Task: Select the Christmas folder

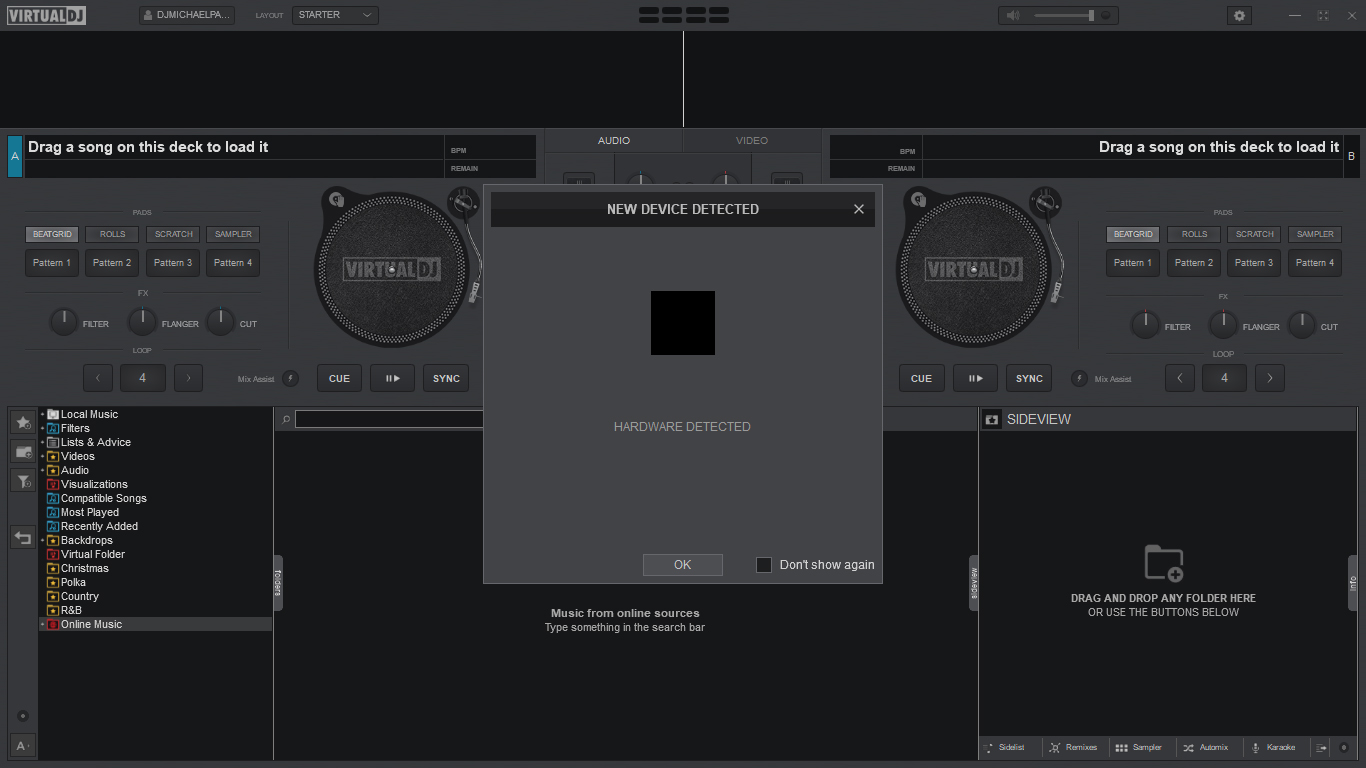Action: [84, 568]
